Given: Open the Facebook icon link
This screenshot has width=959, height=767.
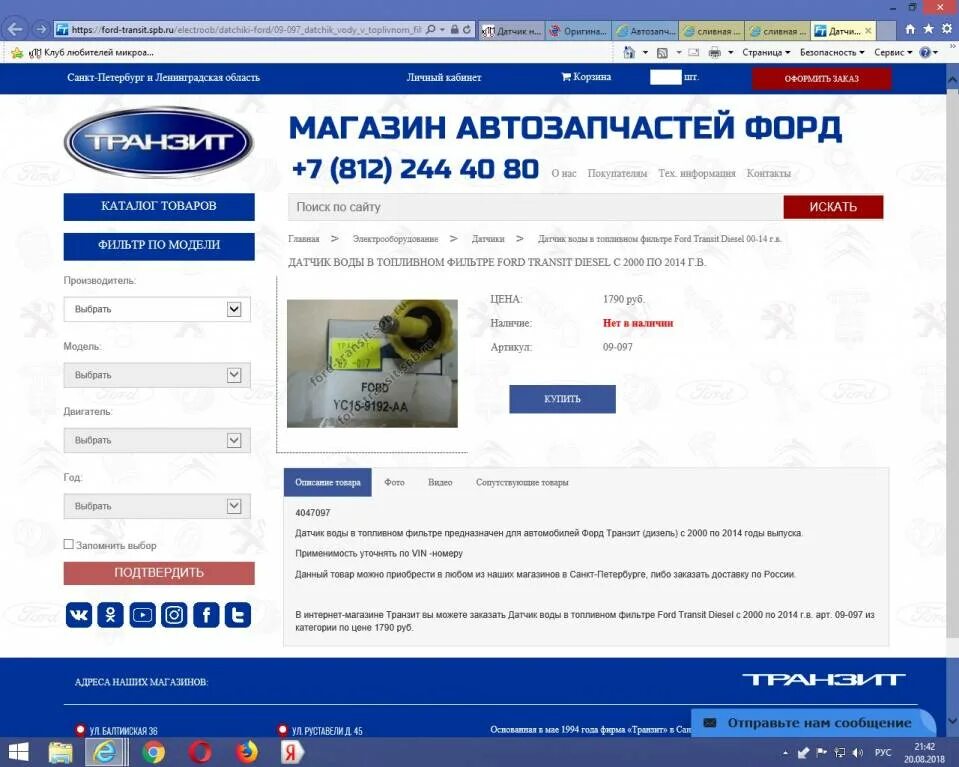Looking at the screenshot, I should click(x=206, y=615).
